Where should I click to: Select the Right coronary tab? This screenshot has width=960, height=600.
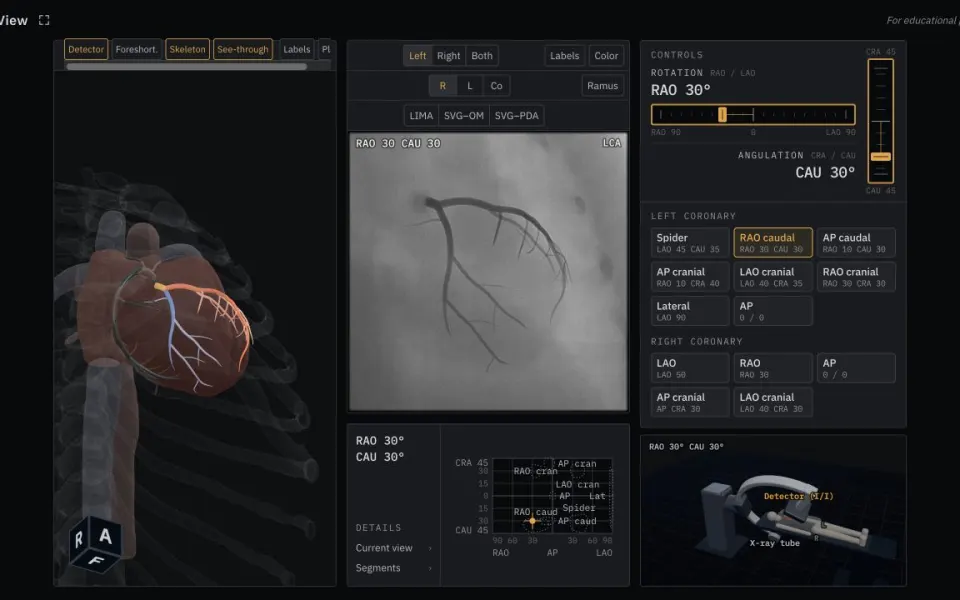pos(448,56)
